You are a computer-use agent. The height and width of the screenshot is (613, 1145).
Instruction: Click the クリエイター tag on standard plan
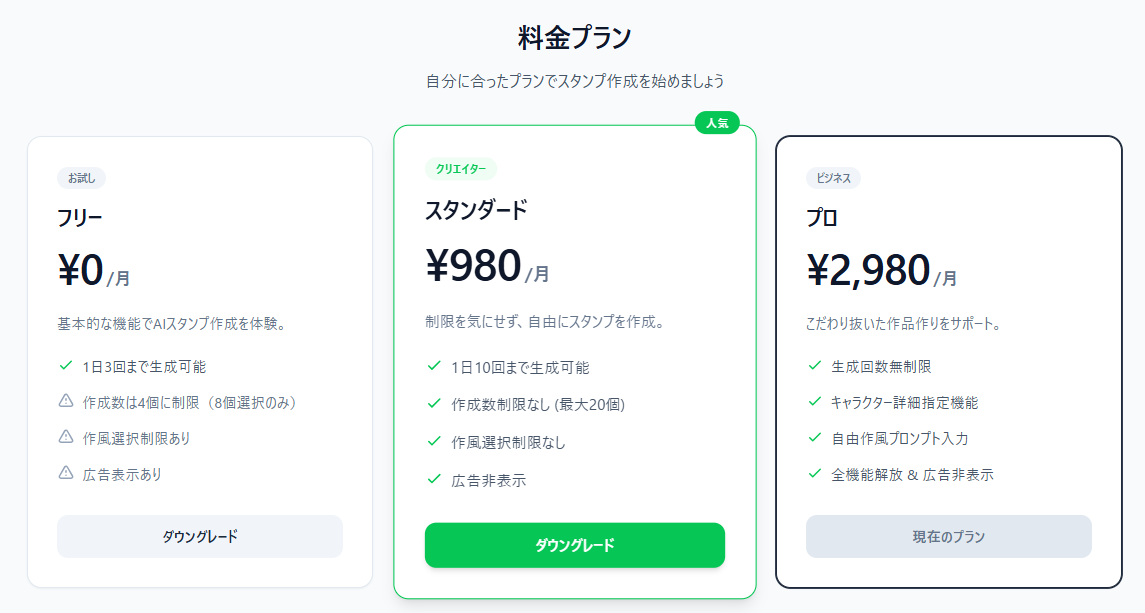click(x=460, y=169)
